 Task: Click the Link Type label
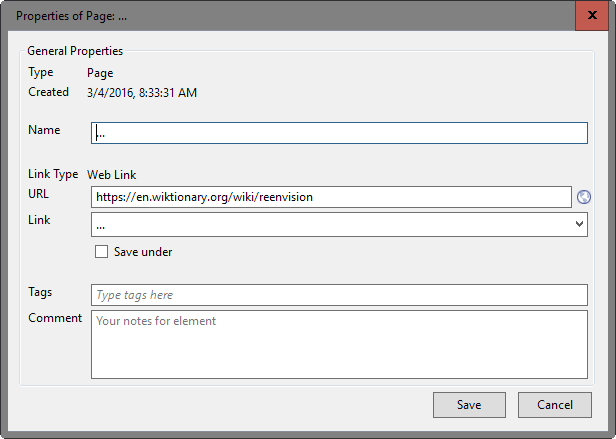pyautogui.click(x=53, y=174)
